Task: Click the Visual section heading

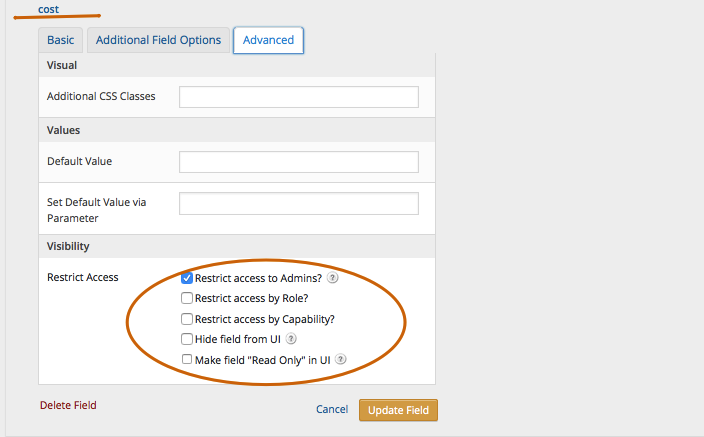Action: (x=62, y=65)
